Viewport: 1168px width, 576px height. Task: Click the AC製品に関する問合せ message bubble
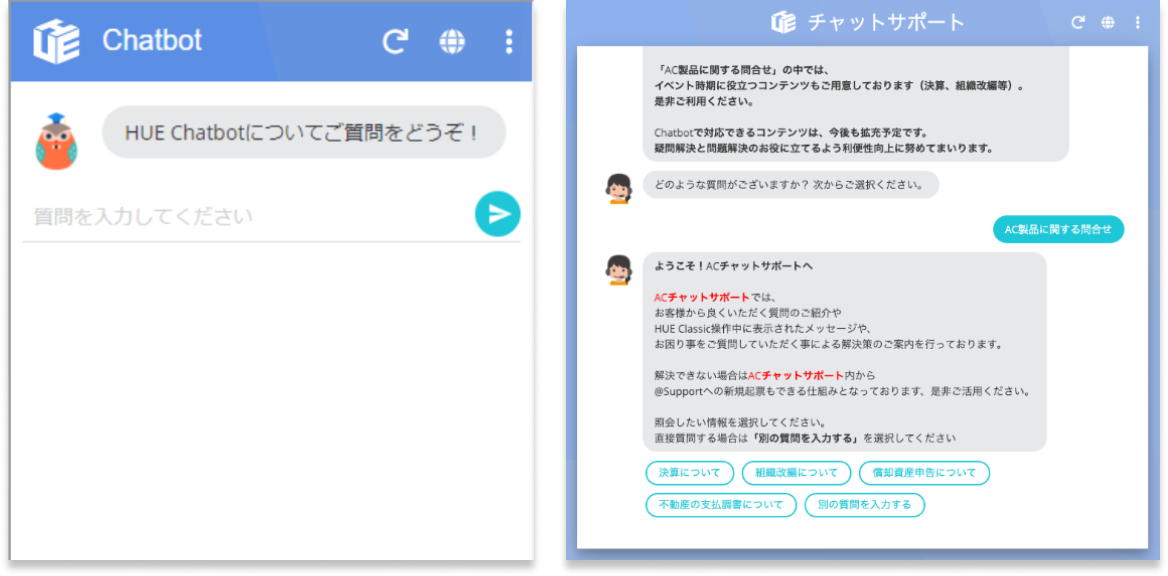(1057, 229)
